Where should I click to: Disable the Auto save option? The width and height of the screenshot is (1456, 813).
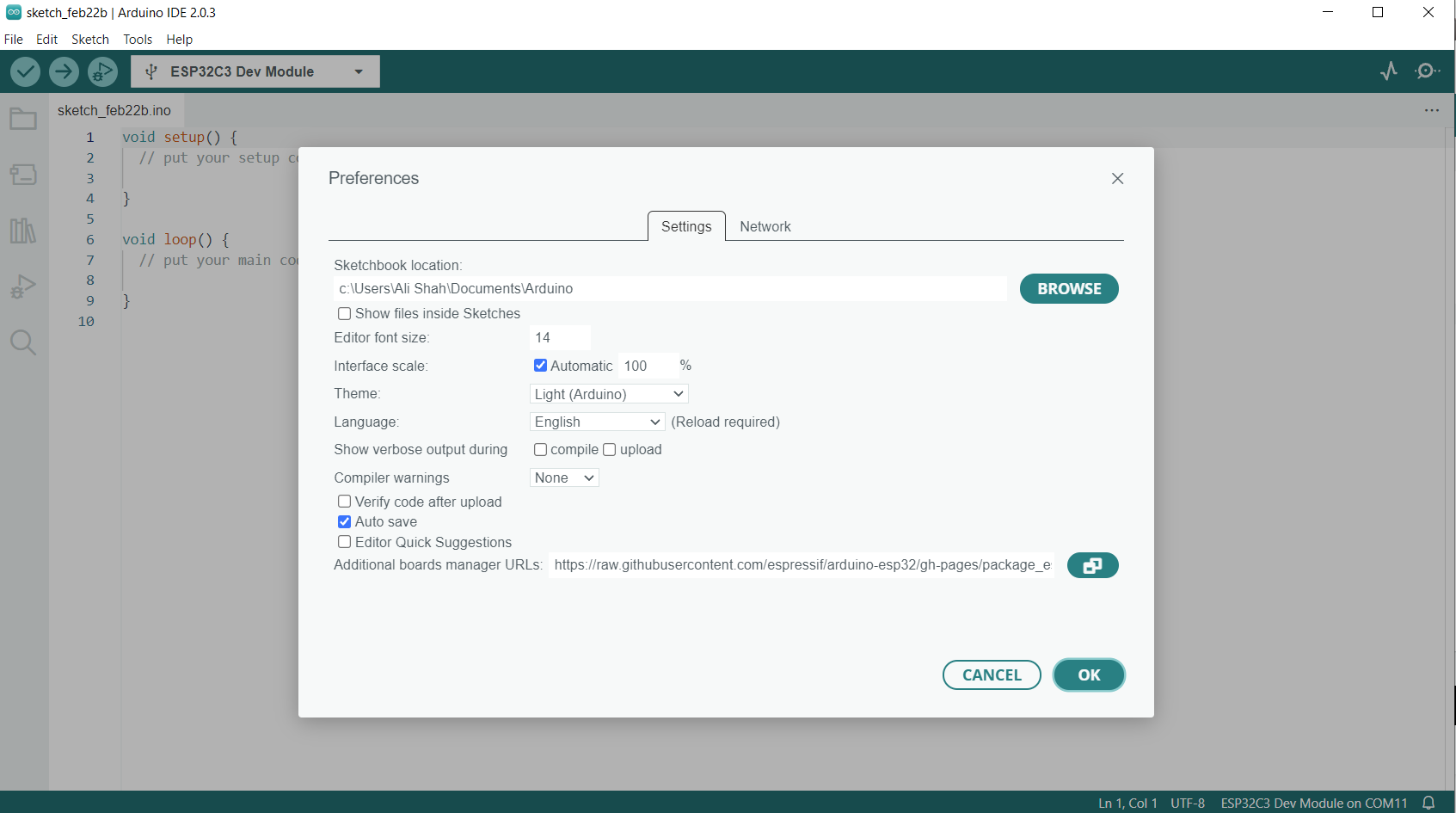[x=344, y=522]
